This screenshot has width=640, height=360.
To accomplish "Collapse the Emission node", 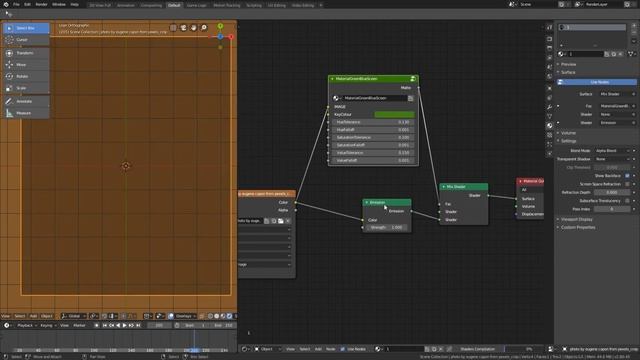I will [367, 202].
